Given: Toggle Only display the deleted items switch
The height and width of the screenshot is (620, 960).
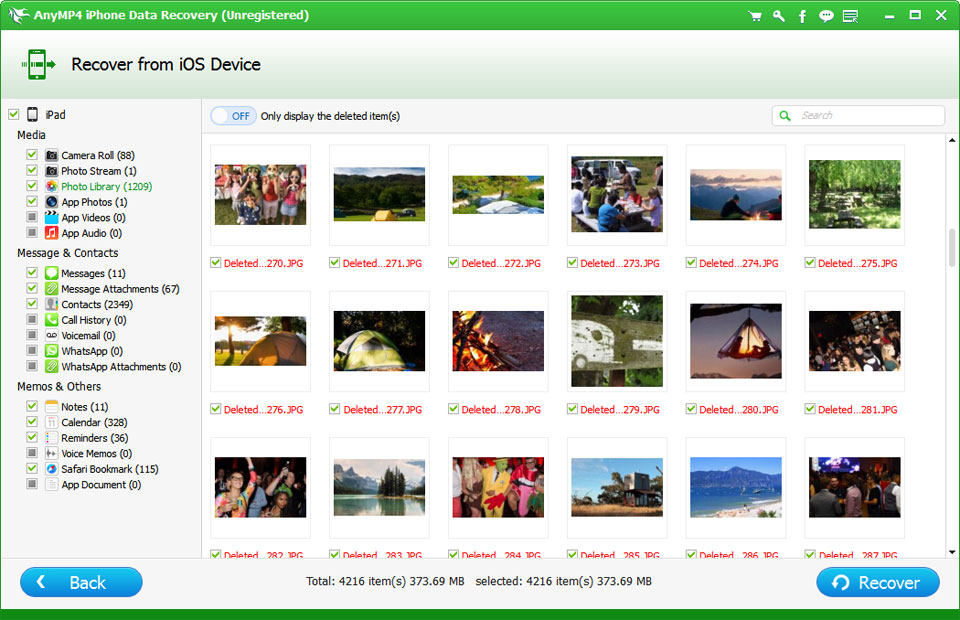Looking at the screenshot, I should coord(233,116).
